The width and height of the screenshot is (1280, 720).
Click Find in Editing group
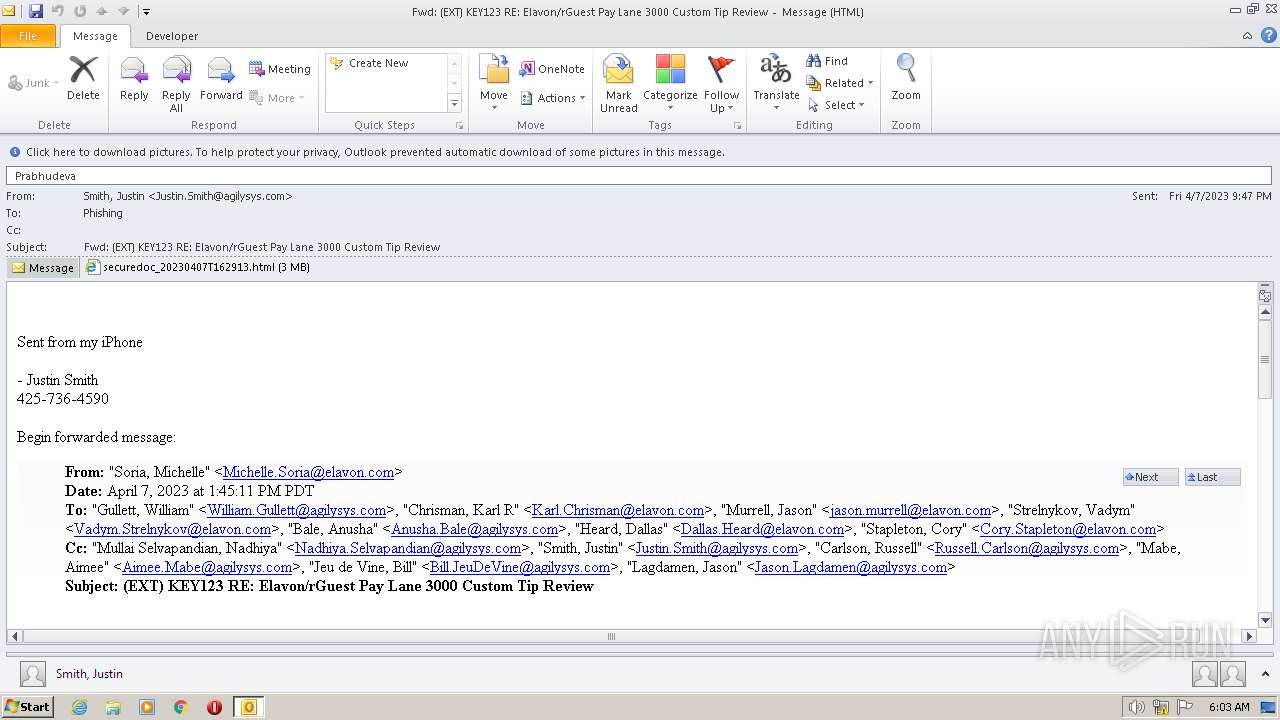pyautogui.click(x=828, y=61)
